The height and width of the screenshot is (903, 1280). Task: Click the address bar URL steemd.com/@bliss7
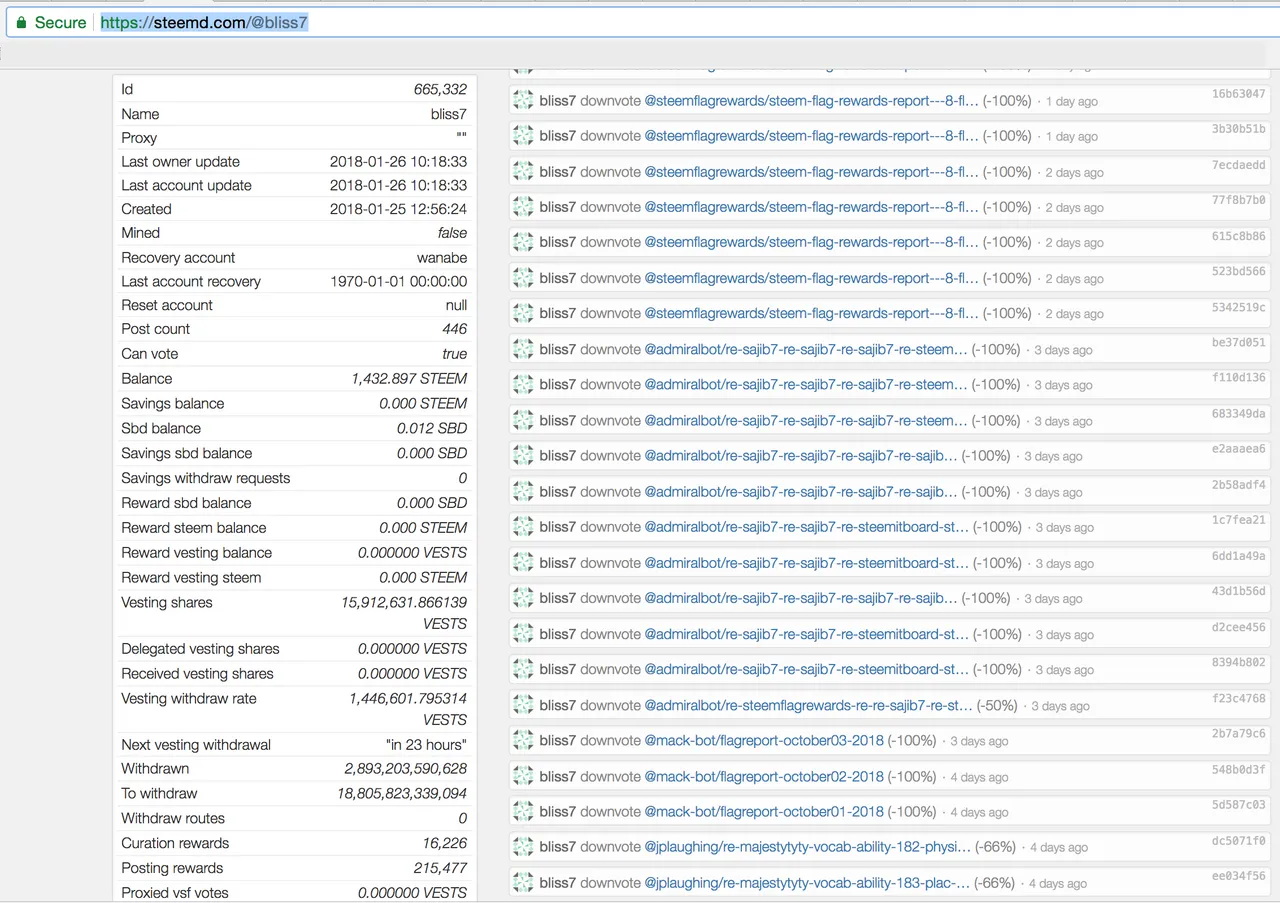[204, 22]
